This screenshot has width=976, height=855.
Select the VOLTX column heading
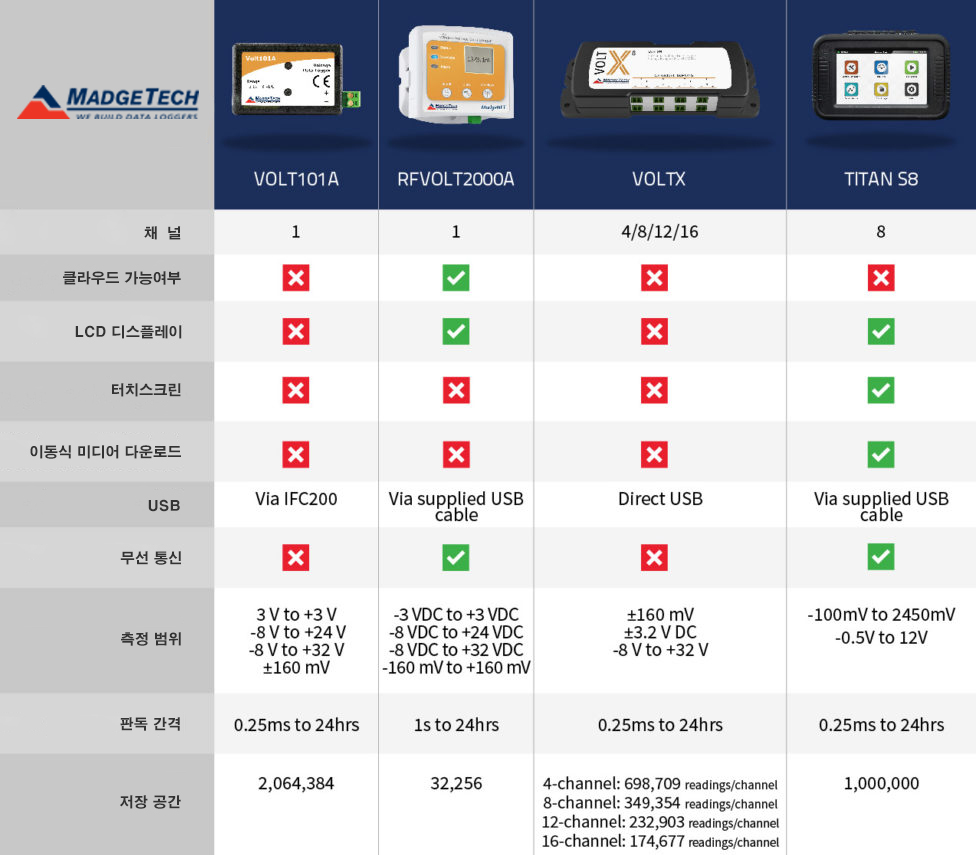[659, 179]
